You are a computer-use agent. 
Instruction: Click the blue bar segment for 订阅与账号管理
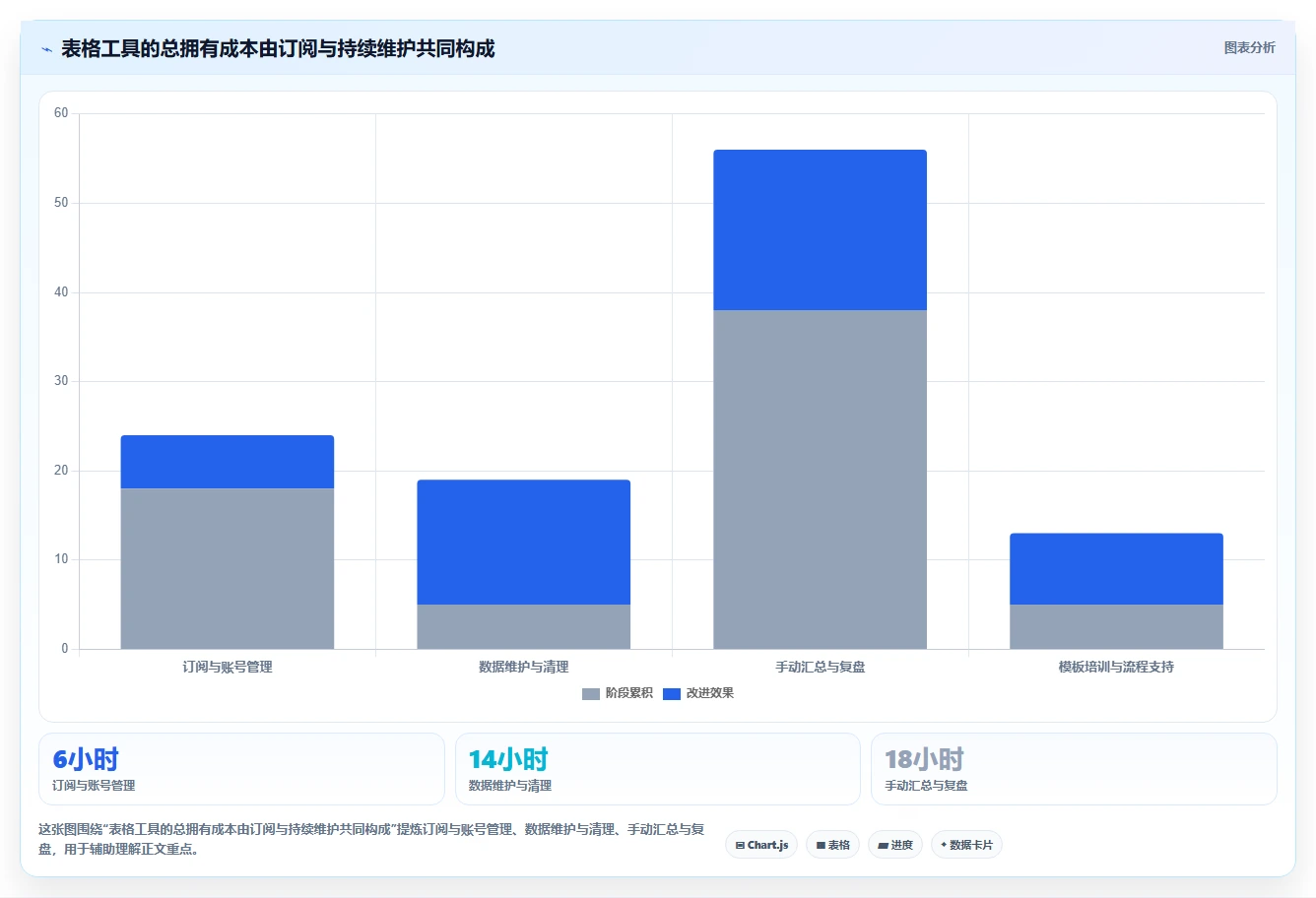click(x=228, y=462)
